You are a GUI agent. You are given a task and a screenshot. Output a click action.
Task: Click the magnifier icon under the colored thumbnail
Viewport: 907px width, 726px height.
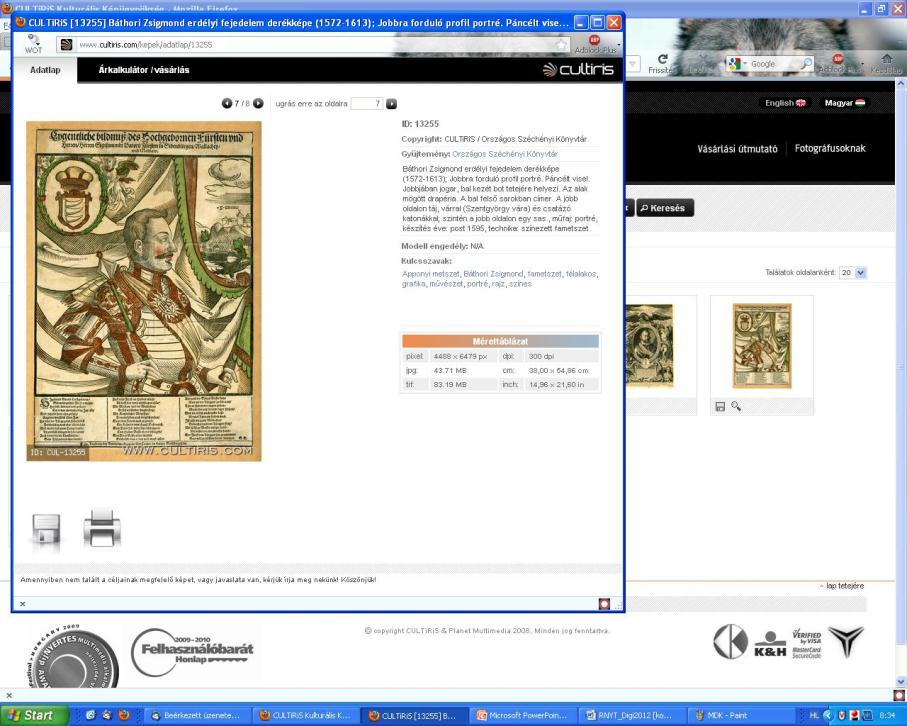point(736,407)
